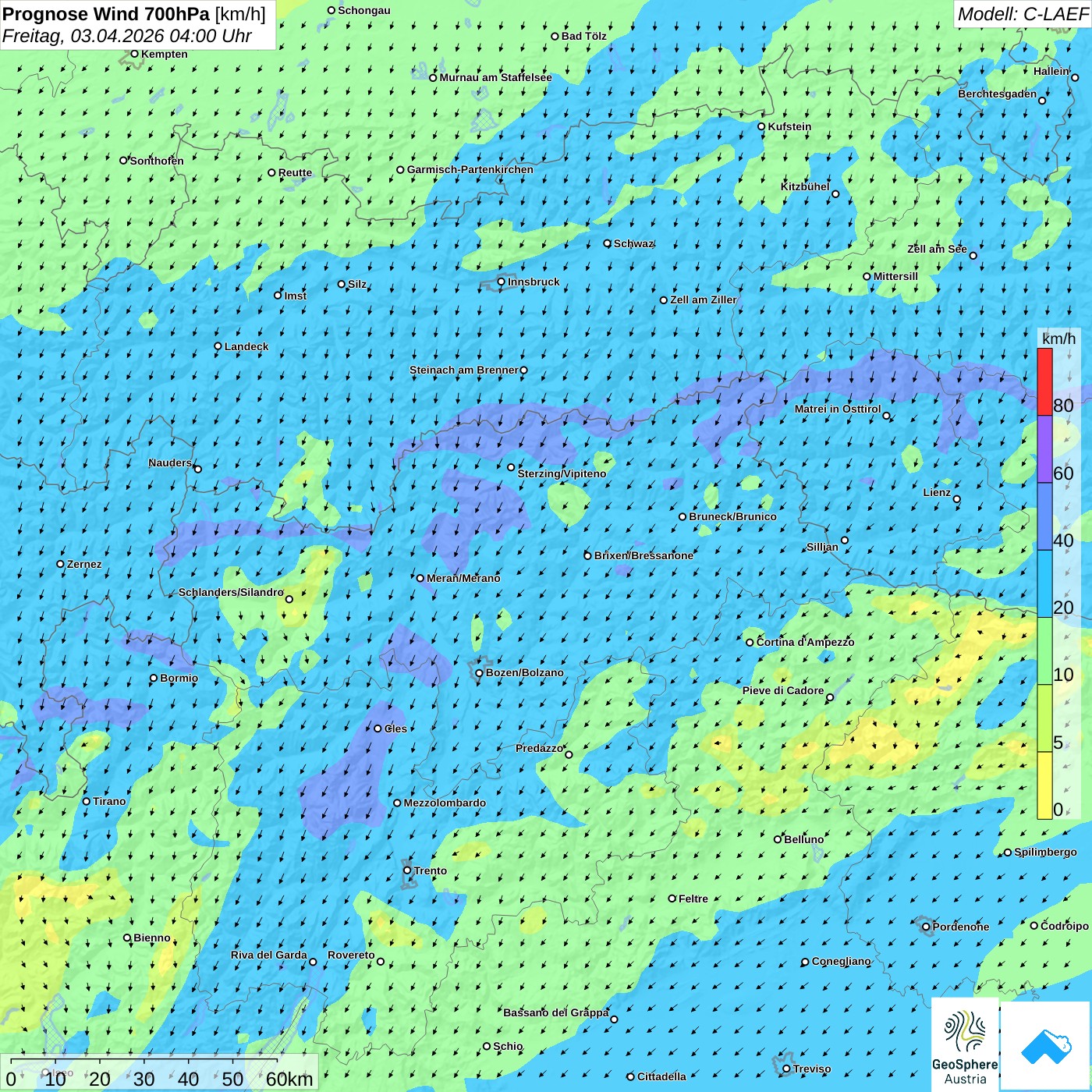This screenshot has width=1092, height=1092.
Task: Click the Zell am See marker
Action: (x=973, y=255)
